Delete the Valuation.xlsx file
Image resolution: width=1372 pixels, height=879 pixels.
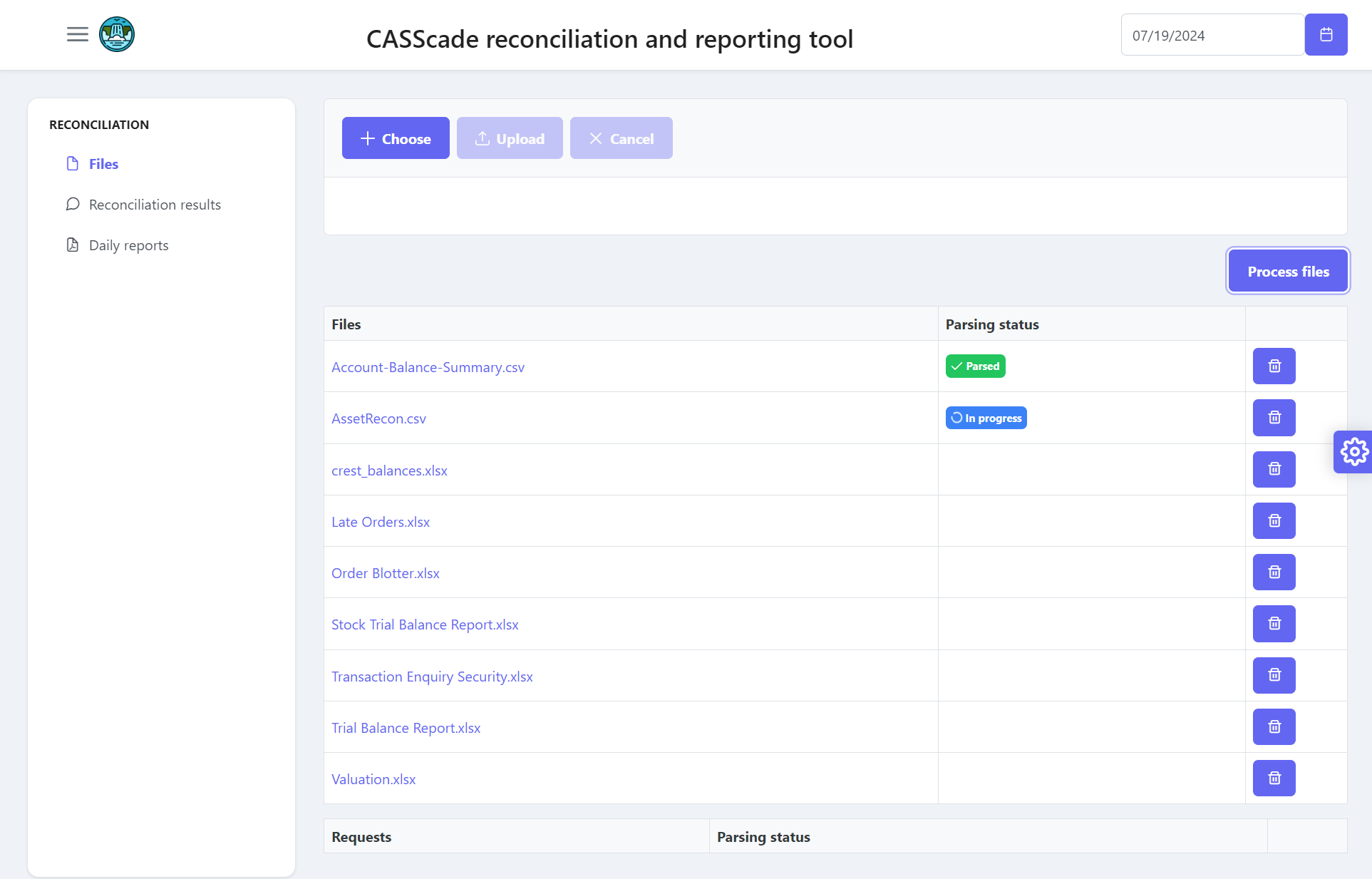tap(1274, 778)
